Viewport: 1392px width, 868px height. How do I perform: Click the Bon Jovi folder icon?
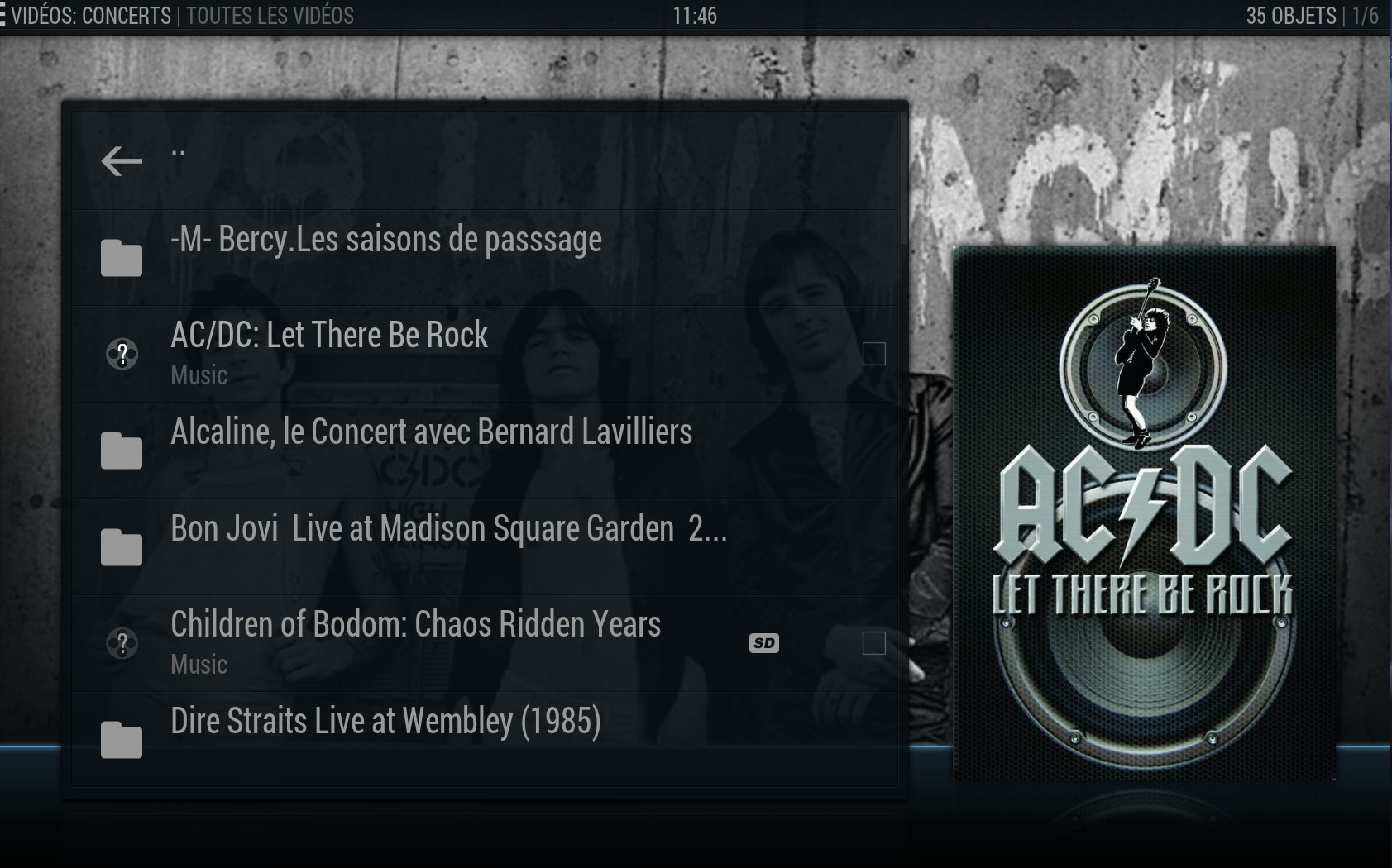pos(122,547)
